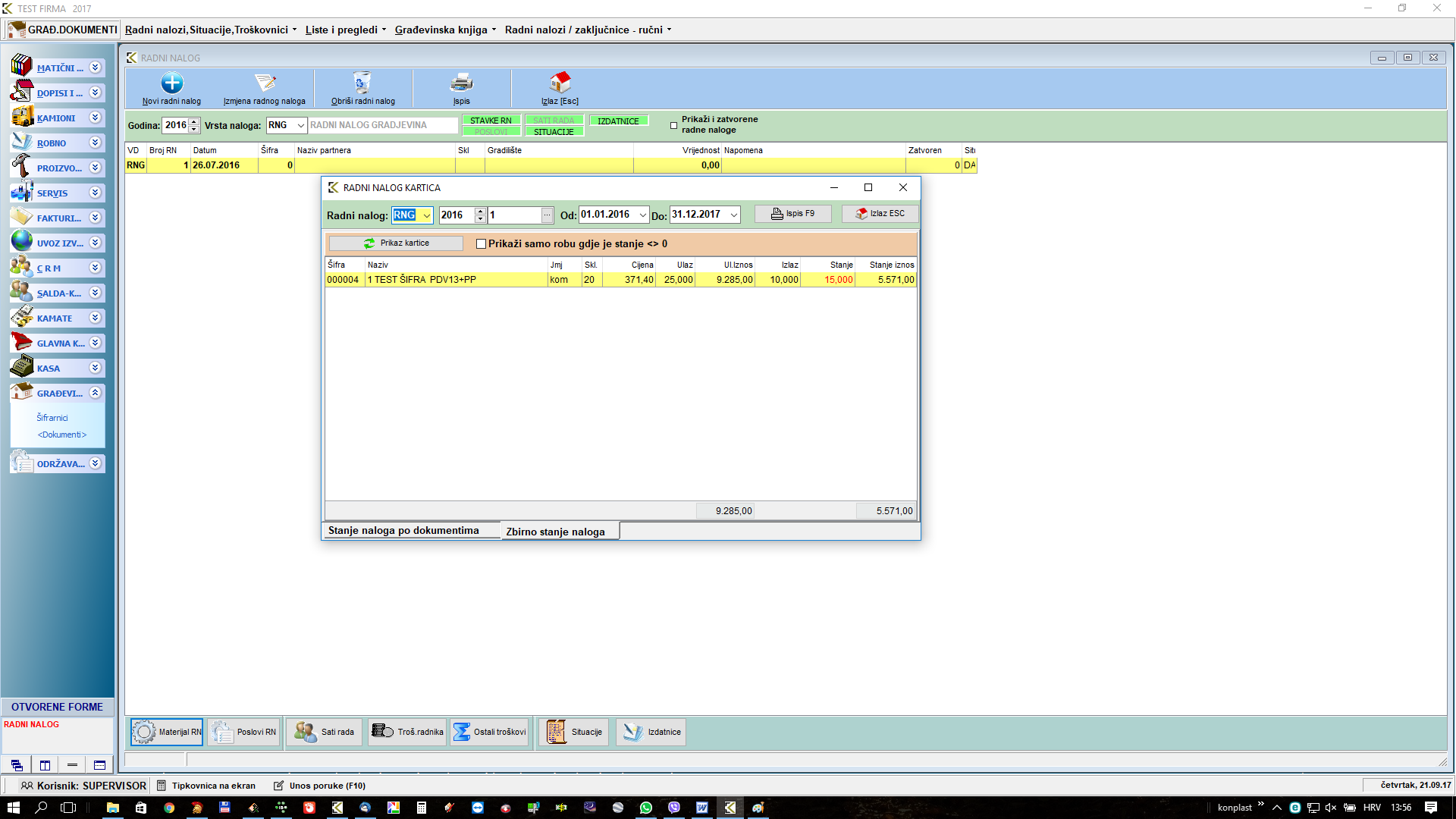Open Windows Start menu
This screenshot has height=819, width=1456.
pos(13,808)
